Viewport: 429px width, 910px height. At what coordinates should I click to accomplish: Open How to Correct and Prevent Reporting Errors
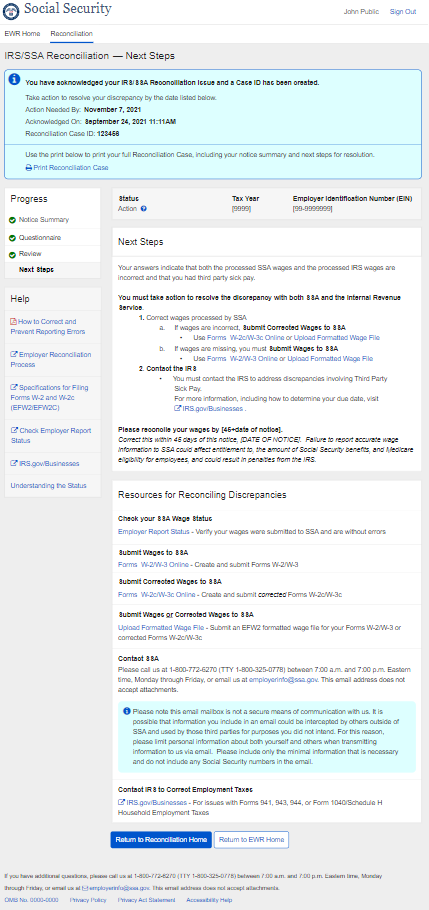tap(48, 327)
